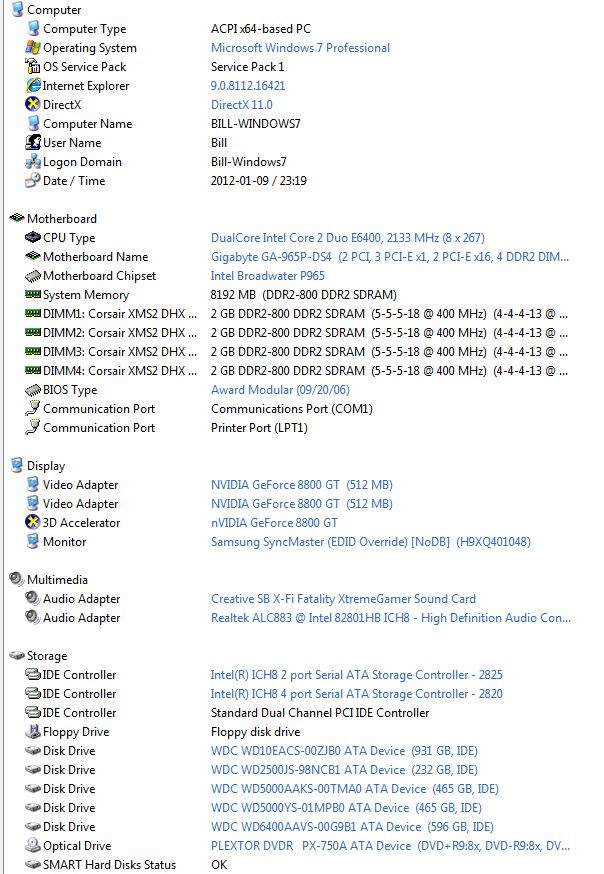Open the Realtek ALC883 audio adapter link
The width and height of the screenshot is (604, 874).
391,618
